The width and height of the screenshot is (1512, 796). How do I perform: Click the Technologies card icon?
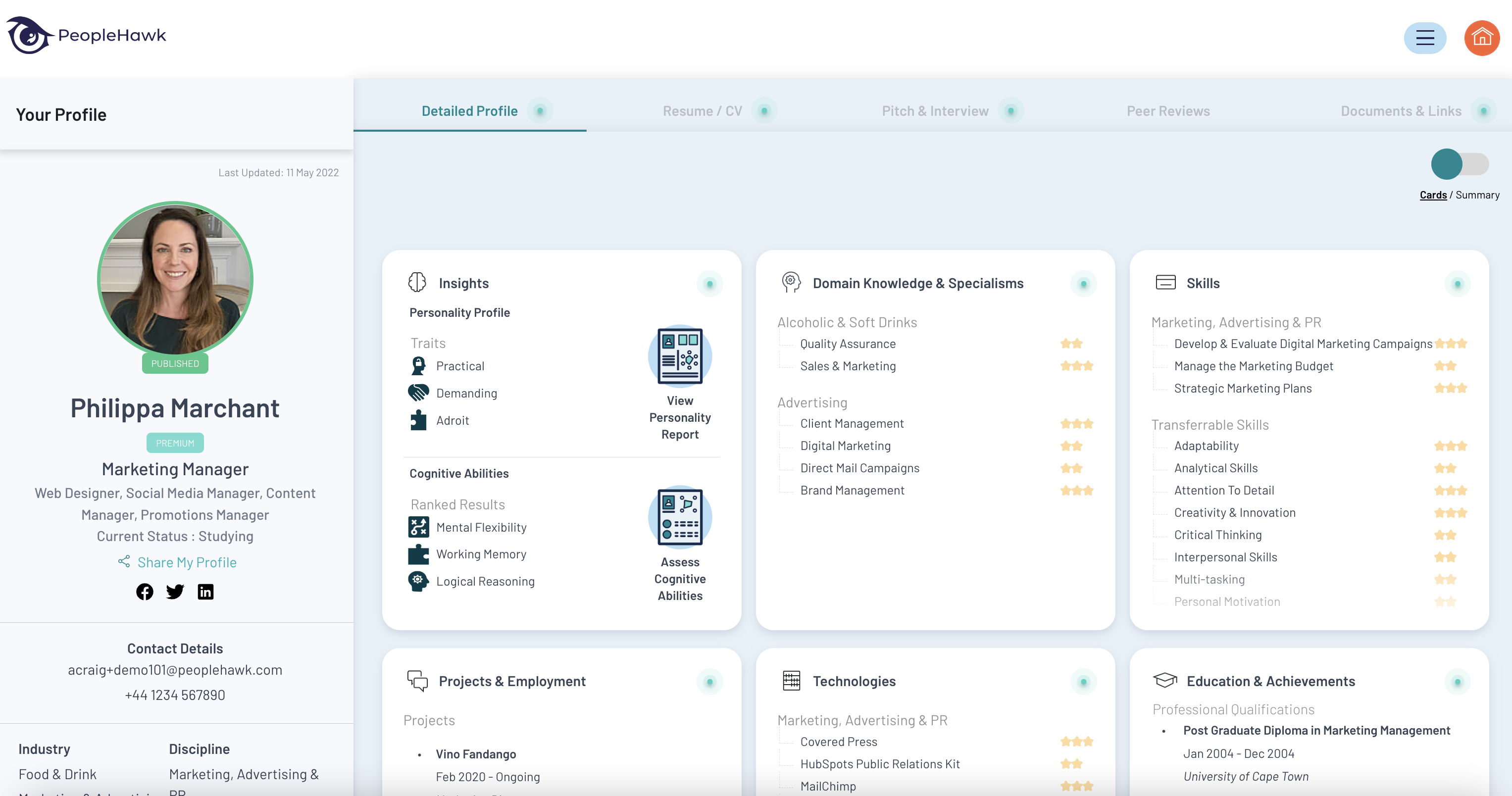791,681
